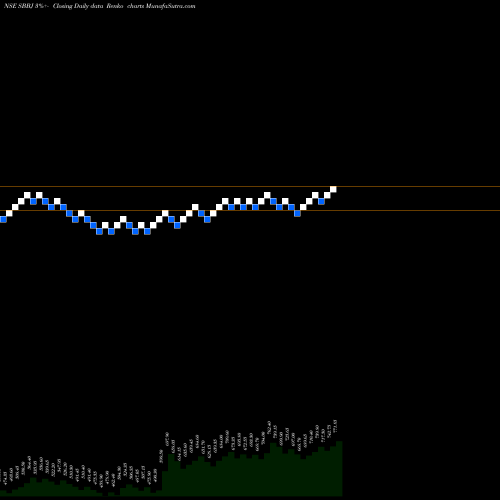Screen dimensions: 500x500
Task: Click the last green volume bar at the right end
Action: point(339,468)
